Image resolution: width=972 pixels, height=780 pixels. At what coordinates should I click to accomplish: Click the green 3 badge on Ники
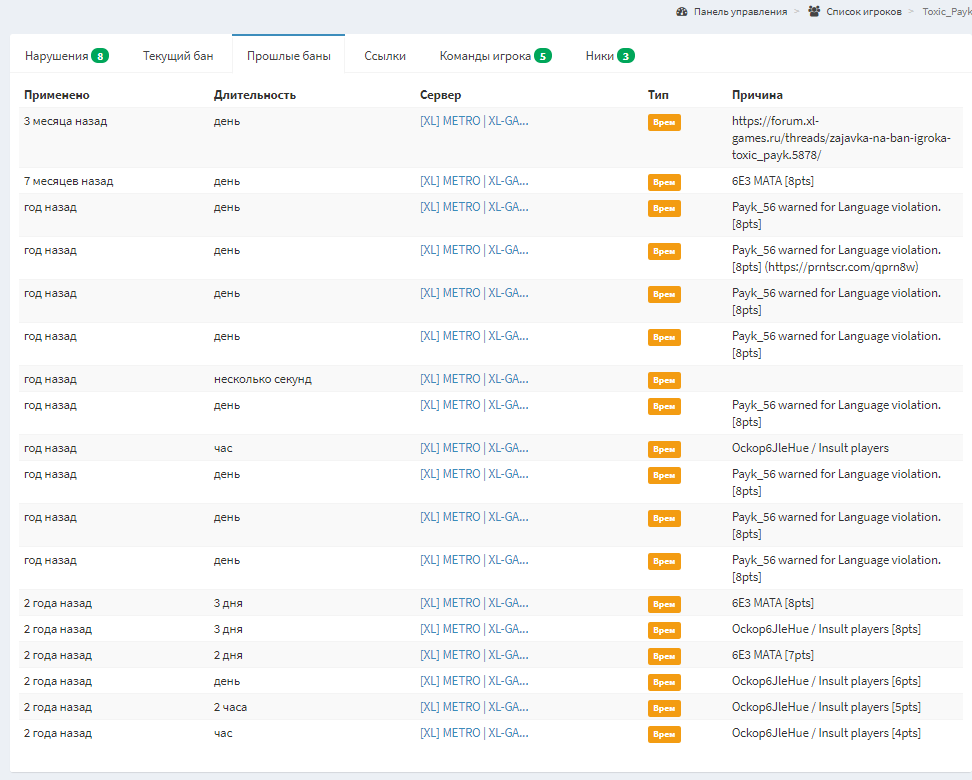[625, 56]
